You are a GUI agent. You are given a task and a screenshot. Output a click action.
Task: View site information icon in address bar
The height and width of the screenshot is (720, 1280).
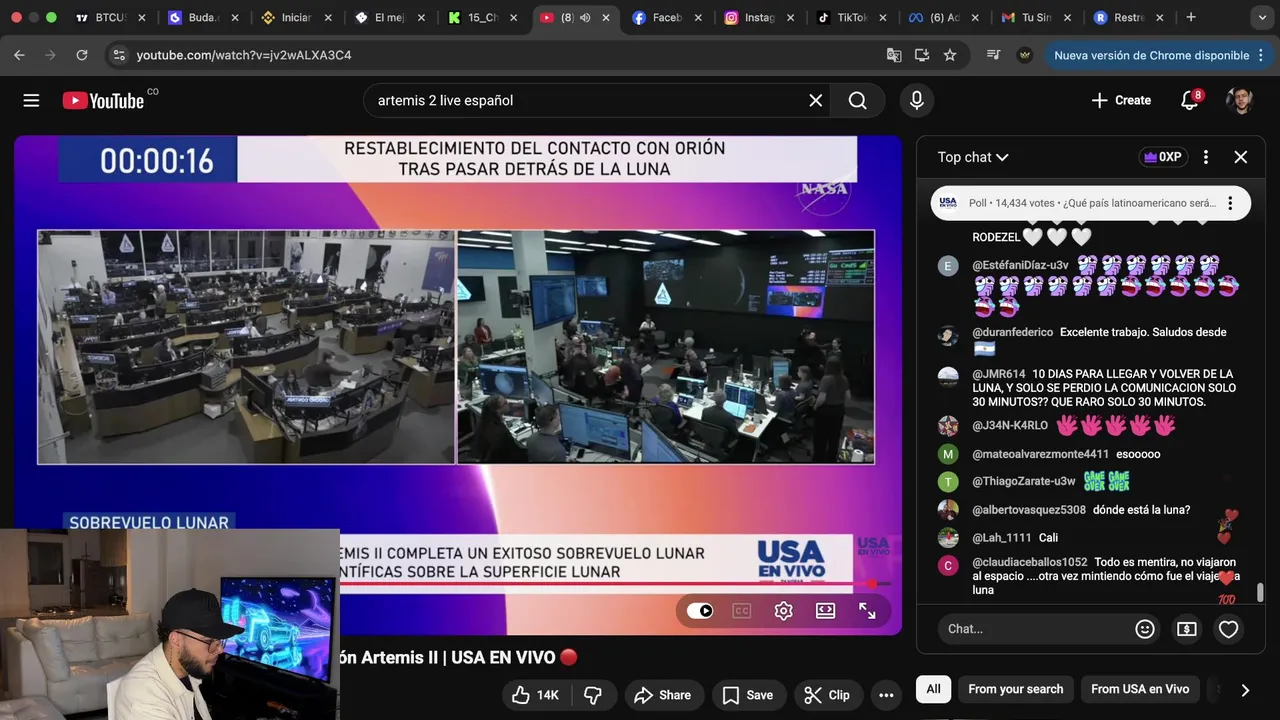point(118,55)
